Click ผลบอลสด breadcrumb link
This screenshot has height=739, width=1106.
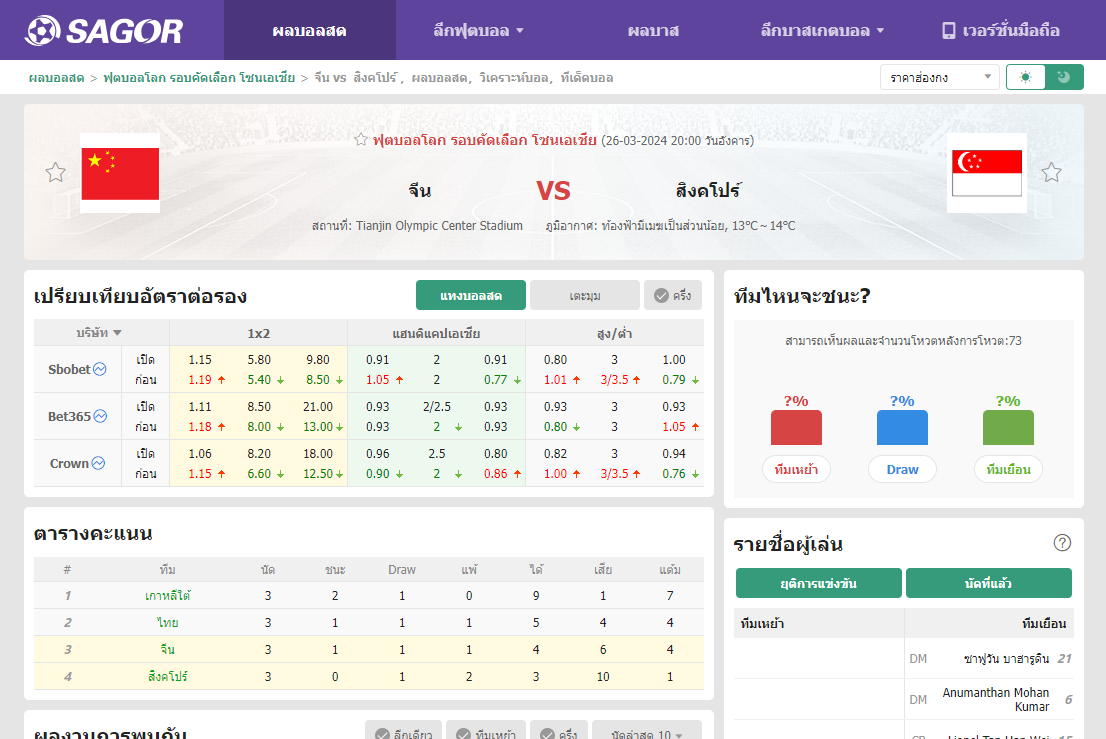(56, 78)
